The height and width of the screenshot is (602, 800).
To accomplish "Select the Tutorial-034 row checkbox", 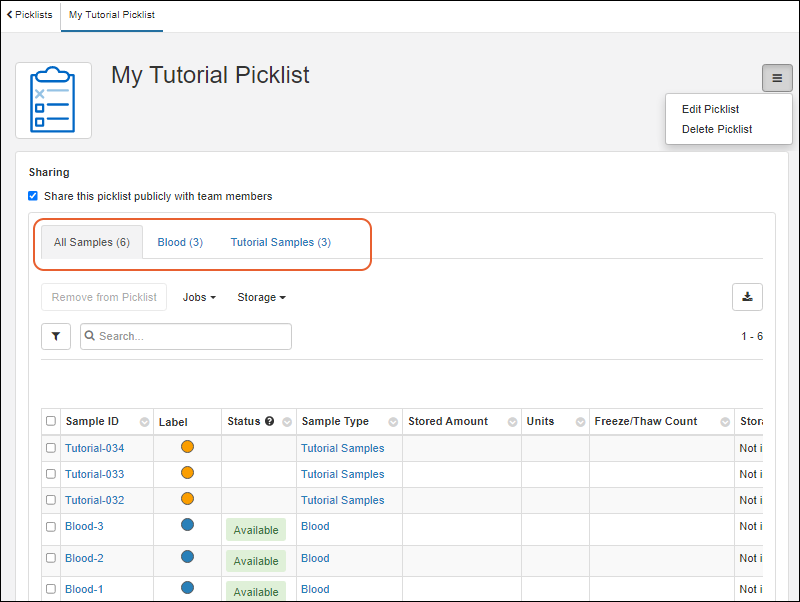I will 51,448.
